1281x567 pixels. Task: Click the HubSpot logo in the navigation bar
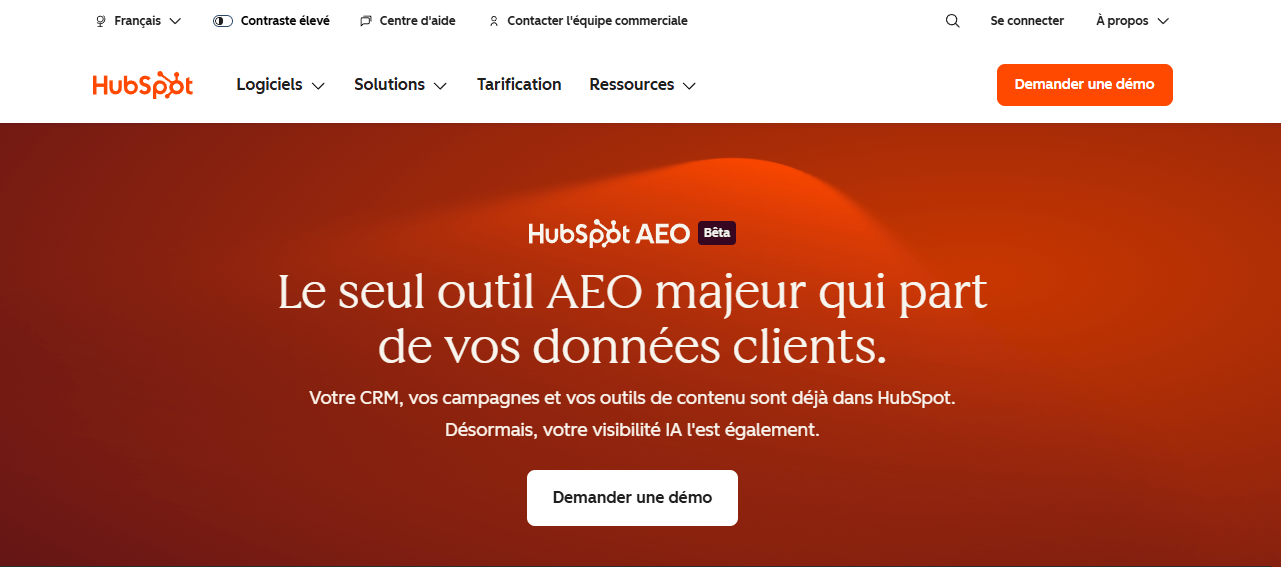click(x=143, y=85)
